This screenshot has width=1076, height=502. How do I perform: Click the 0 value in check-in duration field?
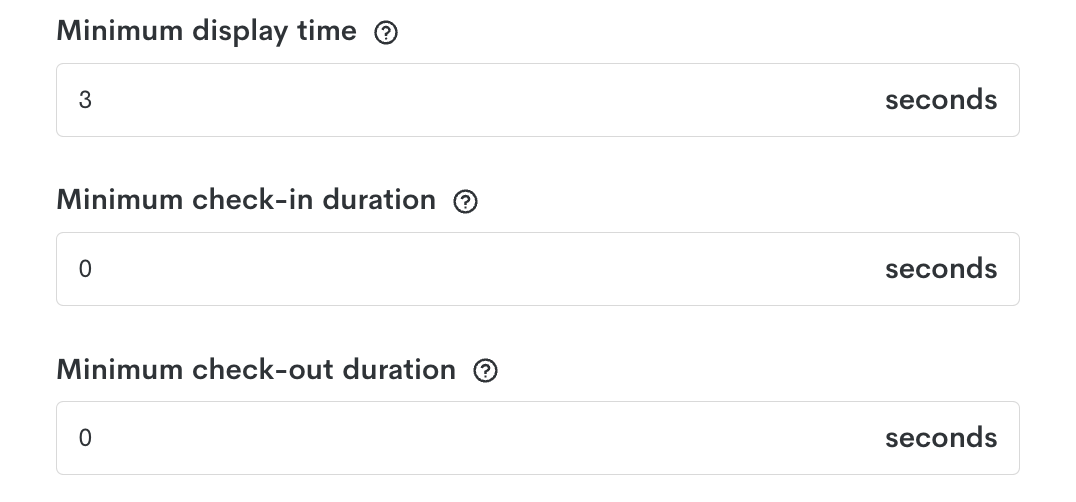(85, 269)
